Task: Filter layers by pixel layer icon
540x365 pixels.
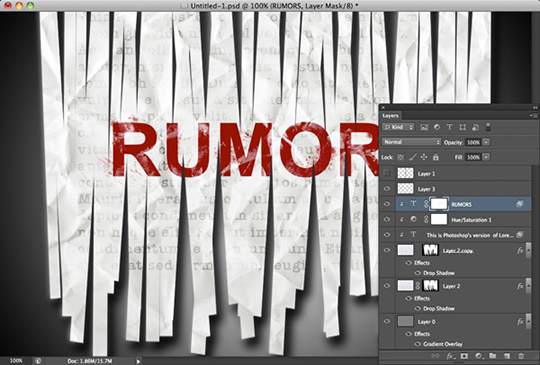Action: (x=424, y=127)
